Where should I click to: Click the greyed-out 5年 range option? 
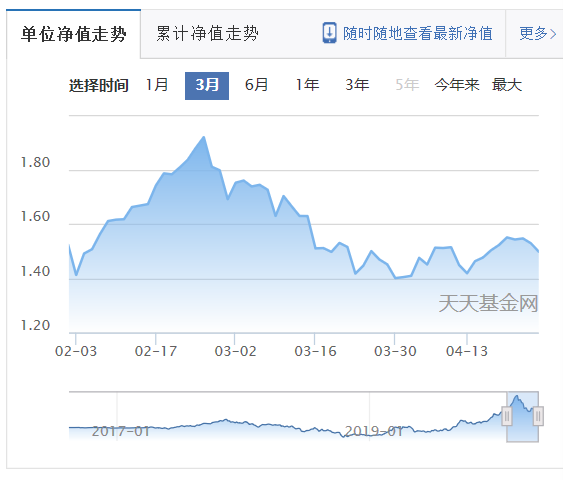click(407, 85)
